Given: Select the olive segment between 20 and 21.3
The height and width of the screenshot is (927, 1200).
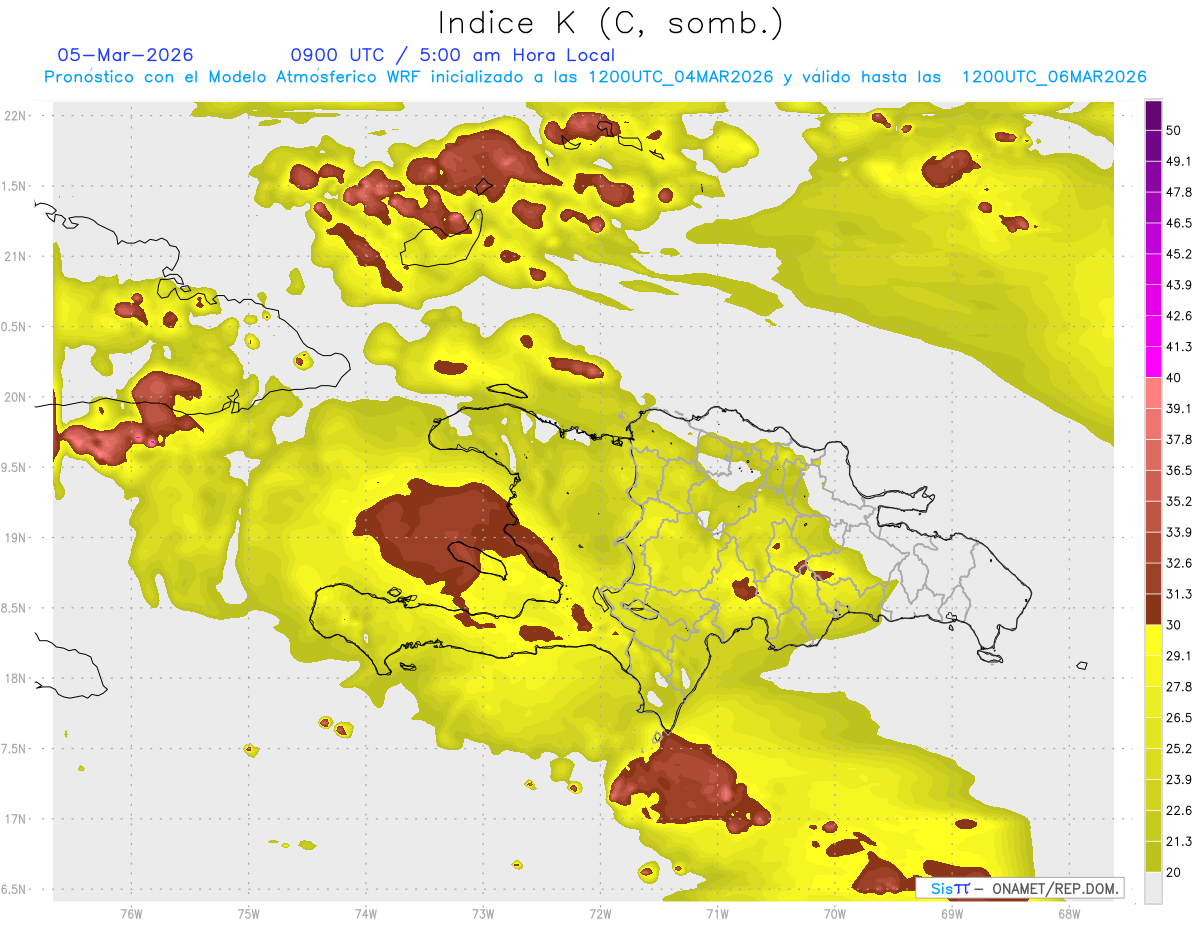Looking at the screenshot, I should pyautogui.click(x=1153, y=857).
